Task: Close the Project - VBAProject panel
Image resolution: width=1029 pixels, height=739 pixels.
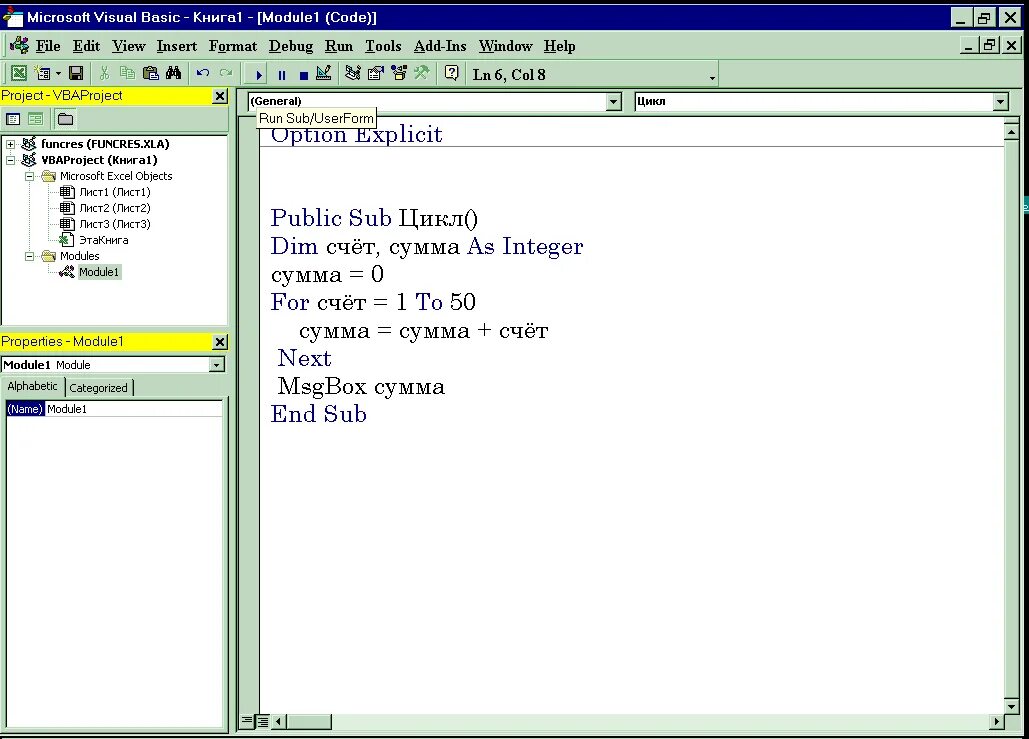Action: click(220, 96)
